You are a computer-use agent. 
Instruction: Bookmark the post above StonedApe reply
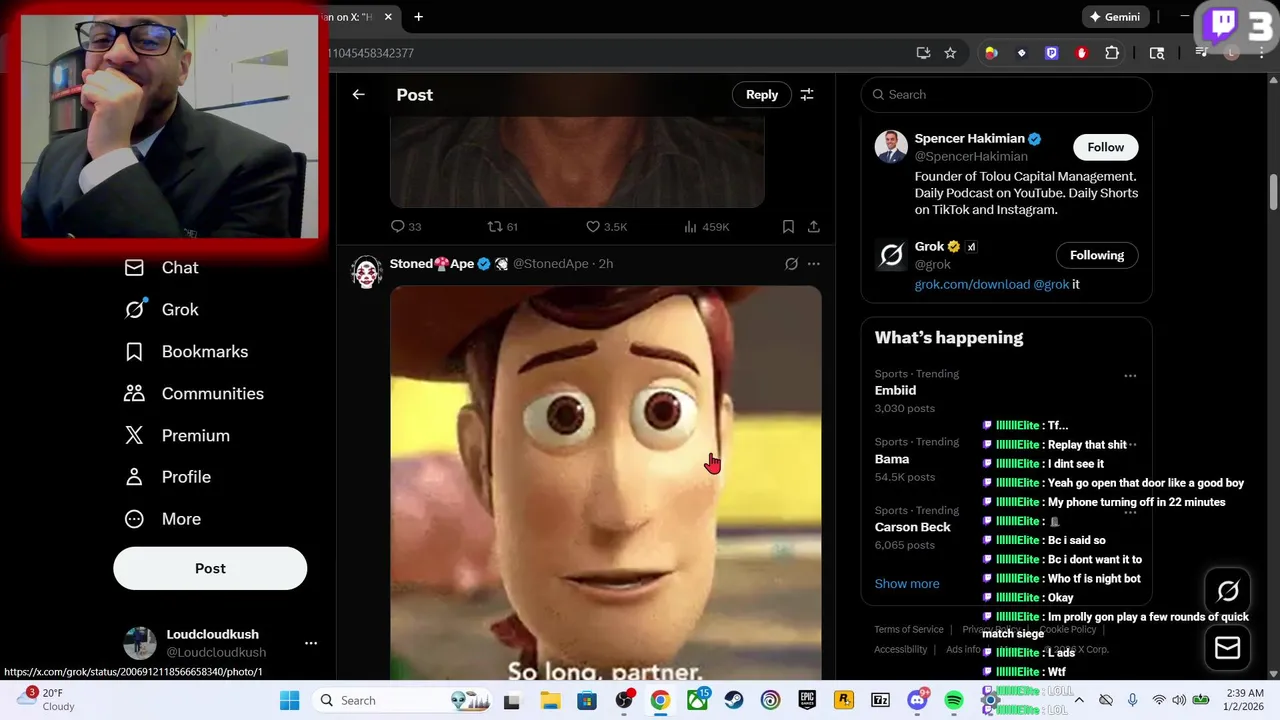point(788,227)
